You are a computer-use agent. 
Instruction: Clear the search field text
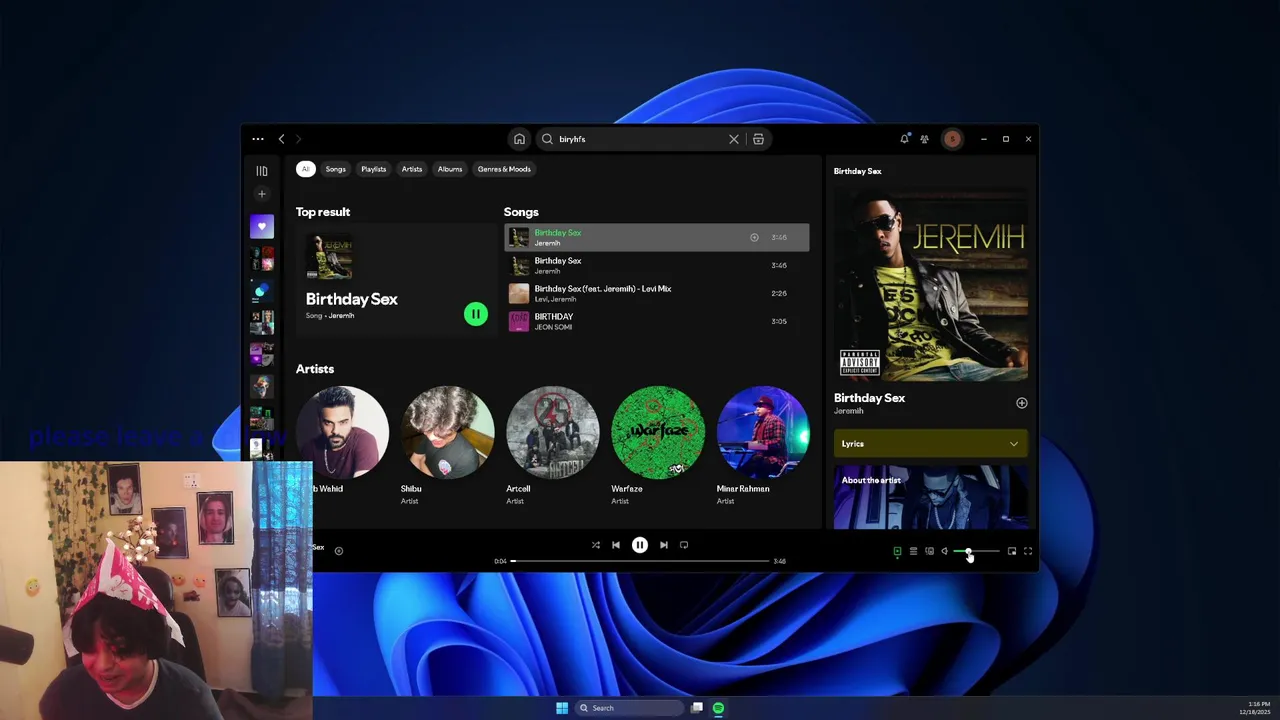tap(734, 139)
